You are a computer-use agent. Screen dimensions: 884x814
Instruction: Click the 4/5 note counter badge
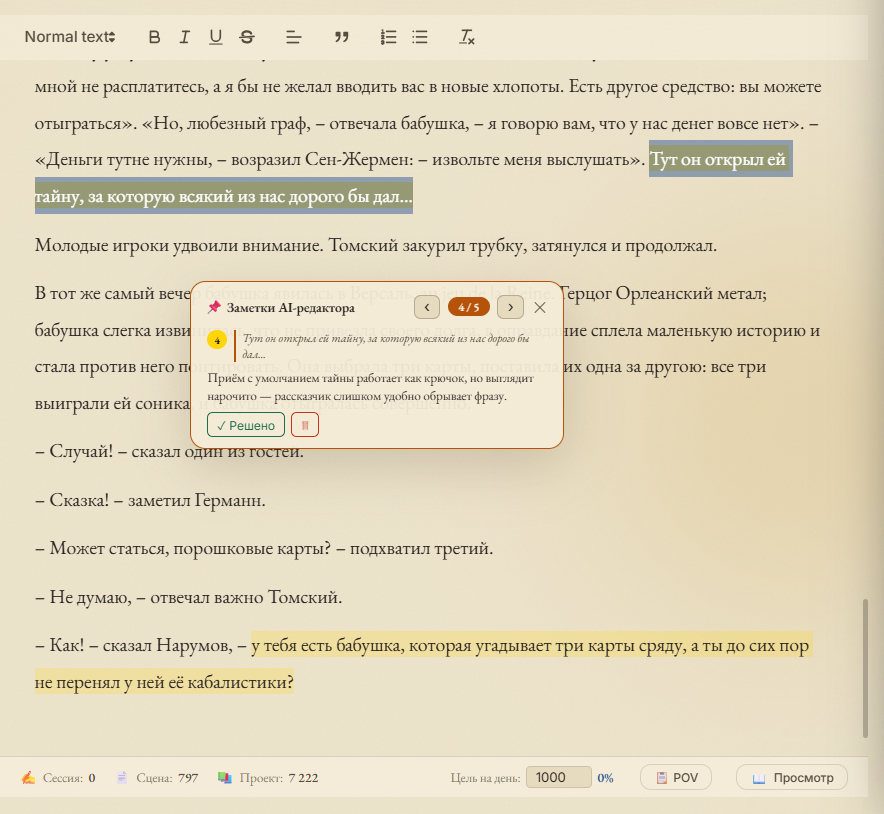[468, 307]
